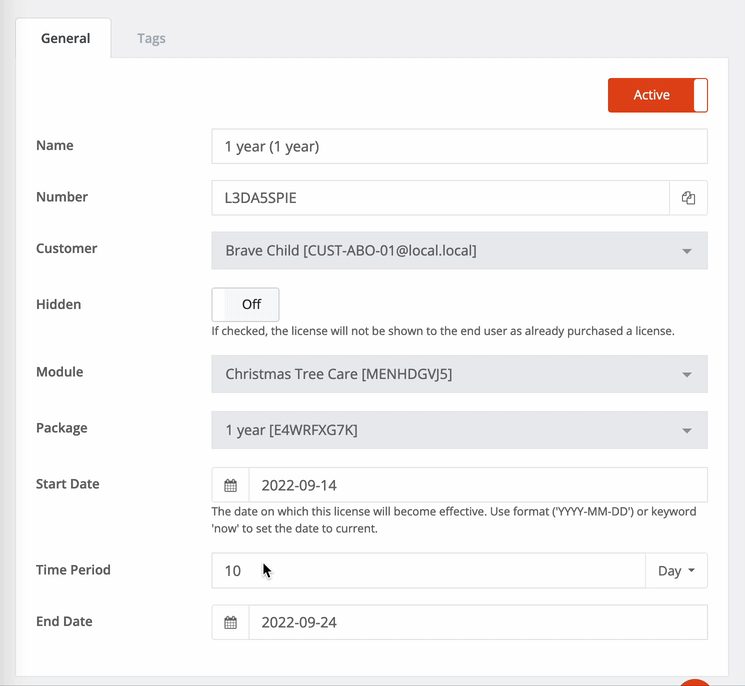This screenshot has height=686, width=745.
Task: Click into the Name input field
Action: click(459, 146)
